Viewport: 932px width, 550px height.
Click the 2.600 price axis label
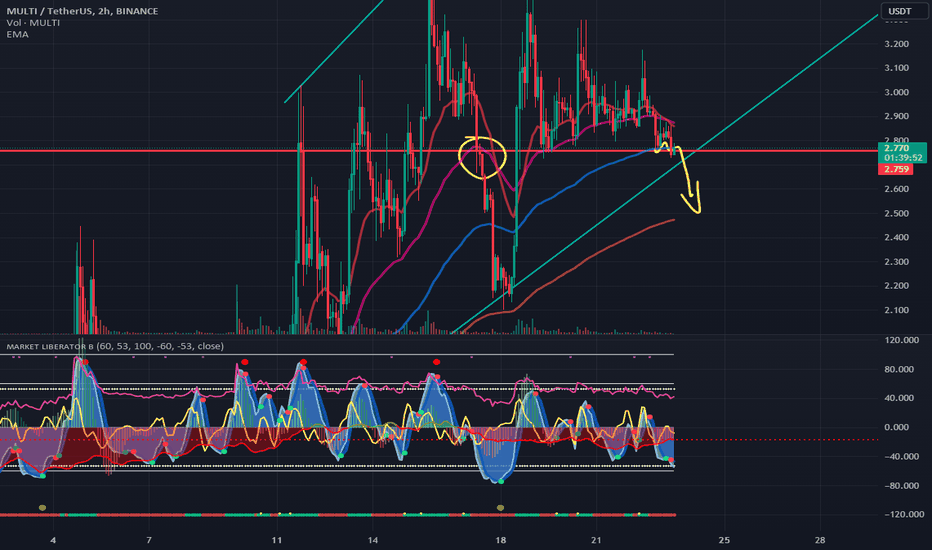(896, 189)
